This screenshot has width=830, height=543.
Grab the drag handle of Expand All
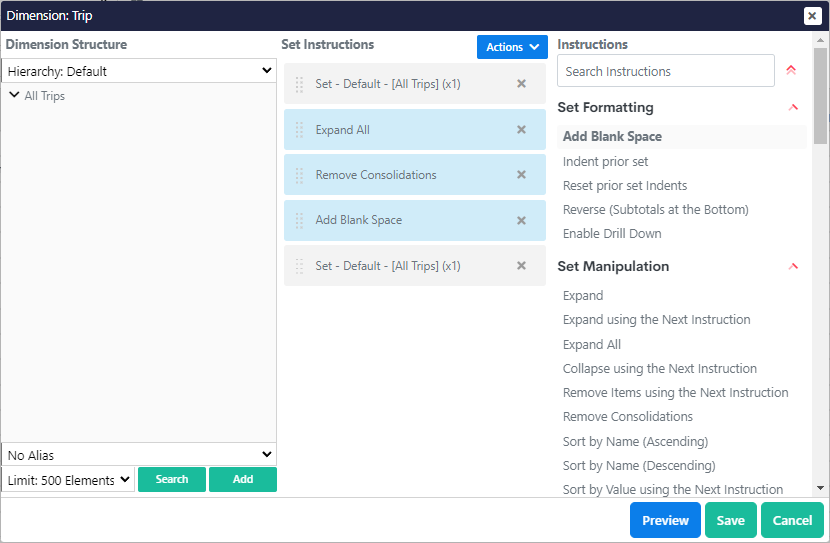[x=299, y=130]
